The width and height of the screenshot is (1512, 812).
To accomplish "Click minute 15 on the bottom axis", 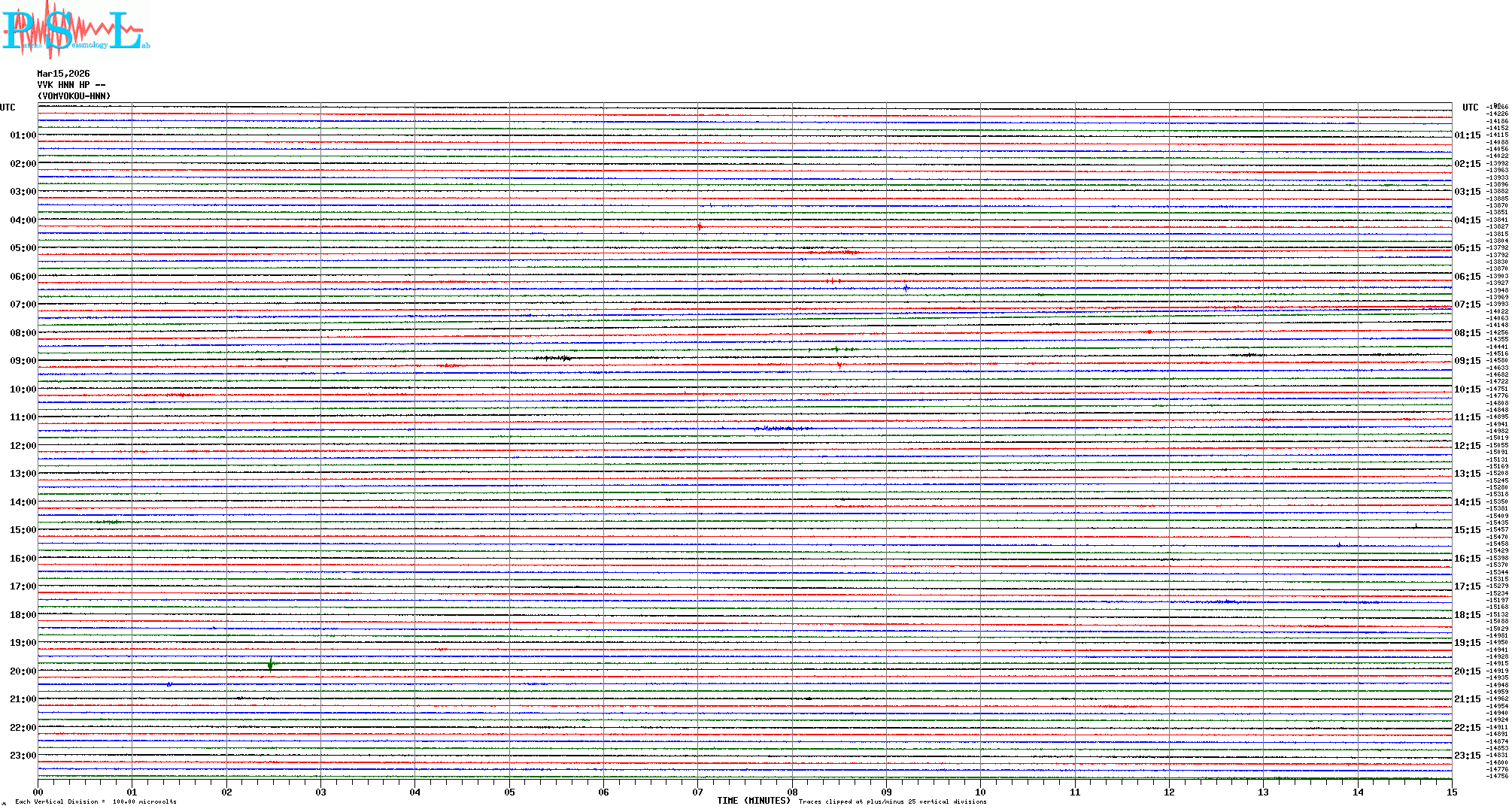I will pos(1451,792).
